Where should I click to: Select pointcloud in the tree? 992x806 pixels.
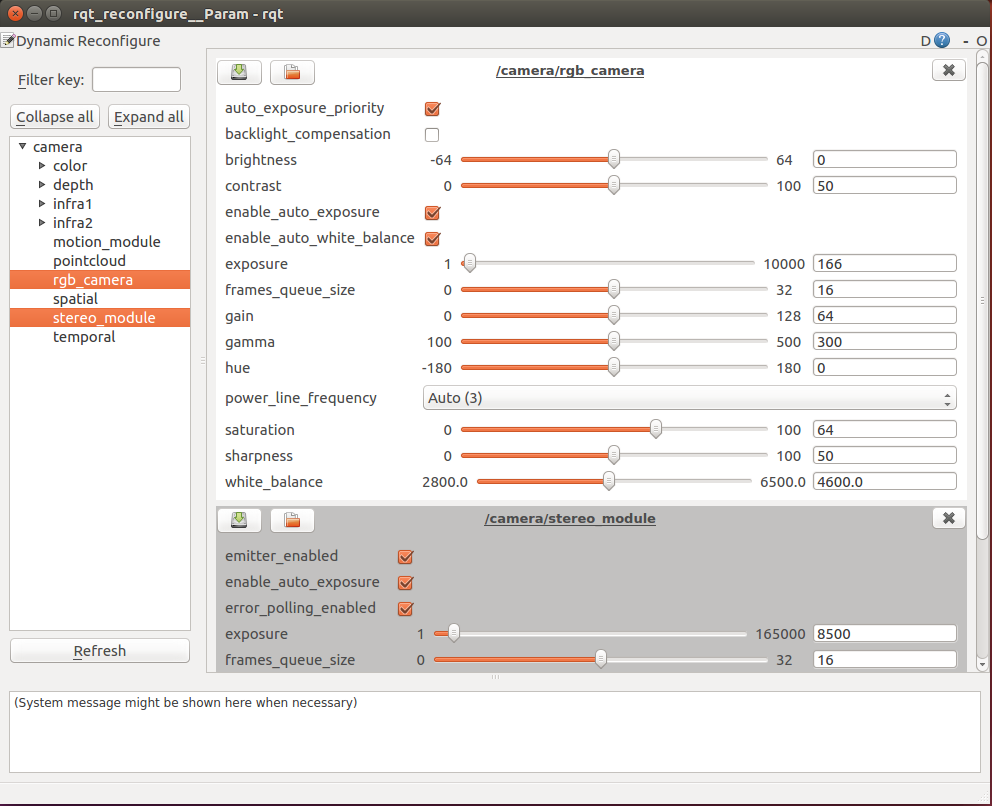pos(89,261)
